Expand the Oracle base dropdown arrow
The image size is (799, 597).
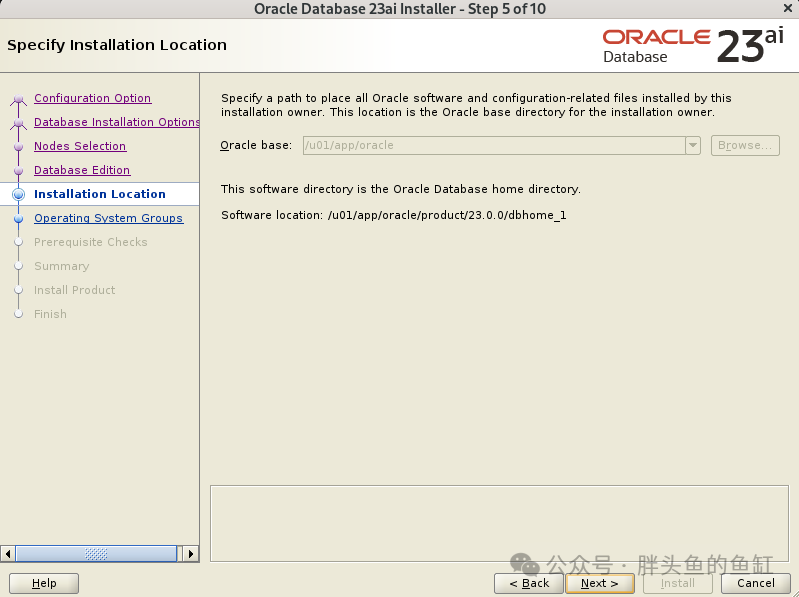tap(693, 146)
